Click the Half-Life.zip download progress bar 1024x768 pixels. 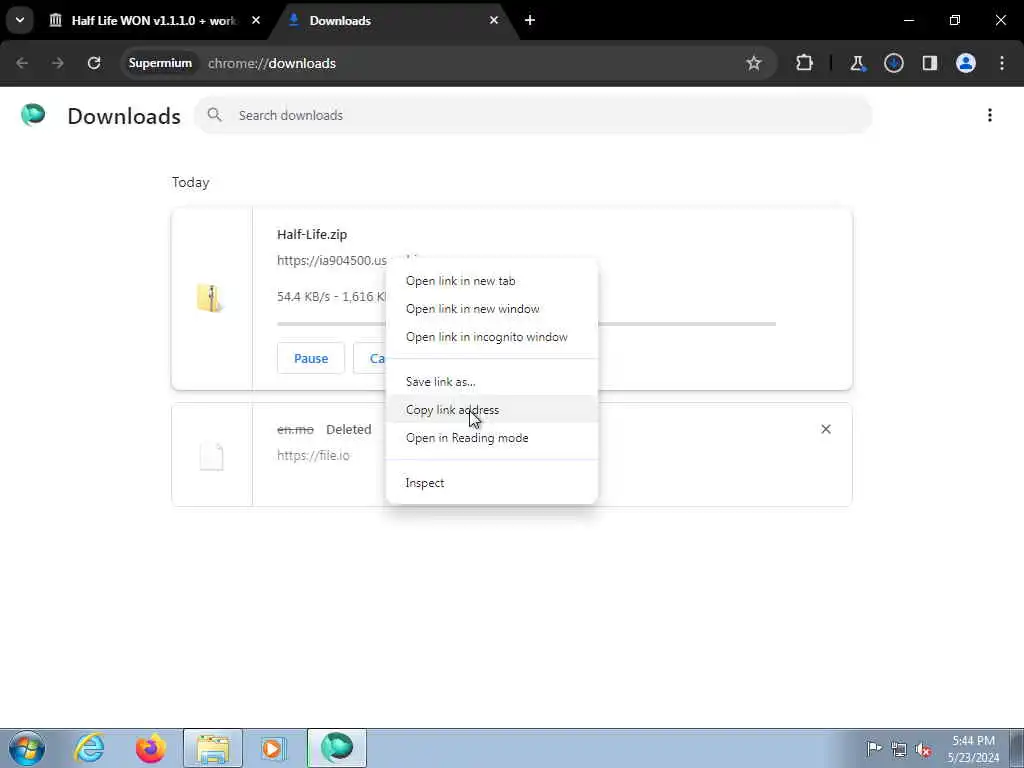pos(526,324)
